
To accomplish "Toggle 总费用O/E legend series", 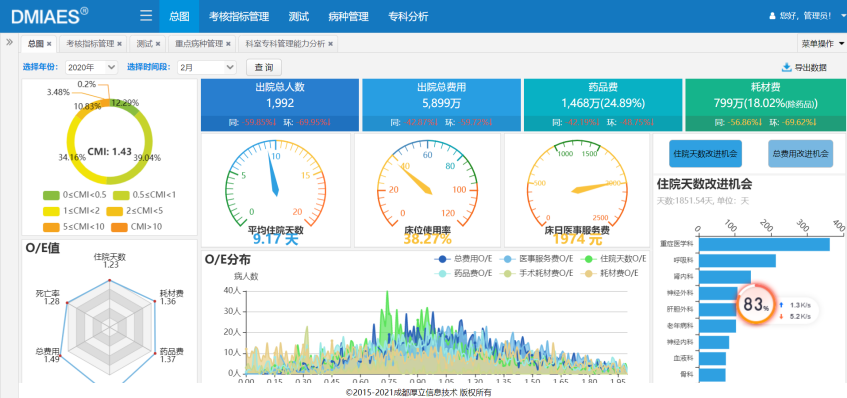I will coord(463,259).
